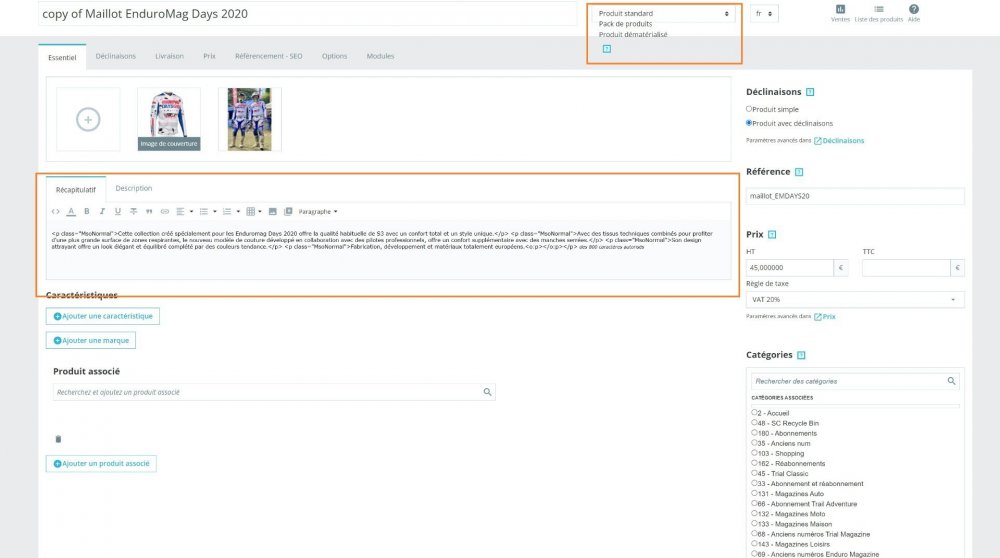Viewport: 1000px width, 558px height.
Task: Select the Produit simple option
Action: tap(749, 109)
